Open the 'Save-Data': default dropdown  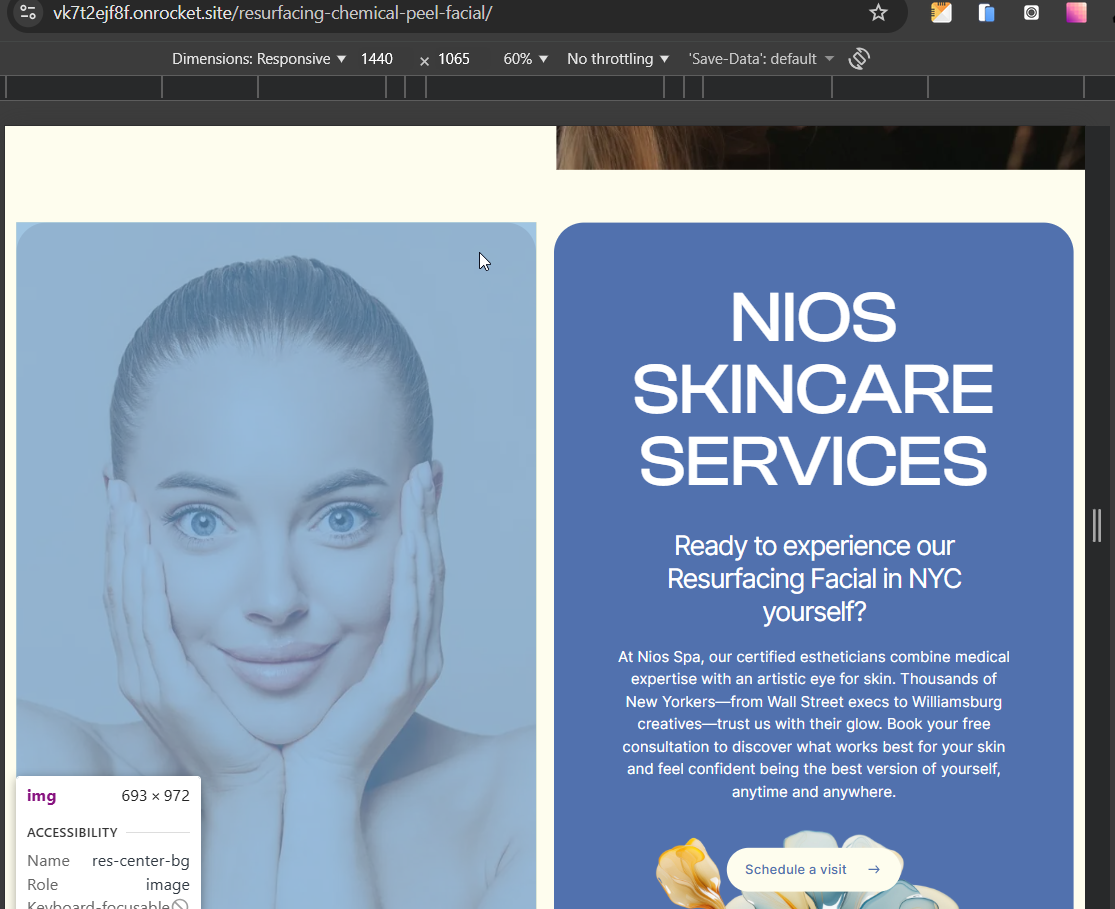tap(761, 59)
